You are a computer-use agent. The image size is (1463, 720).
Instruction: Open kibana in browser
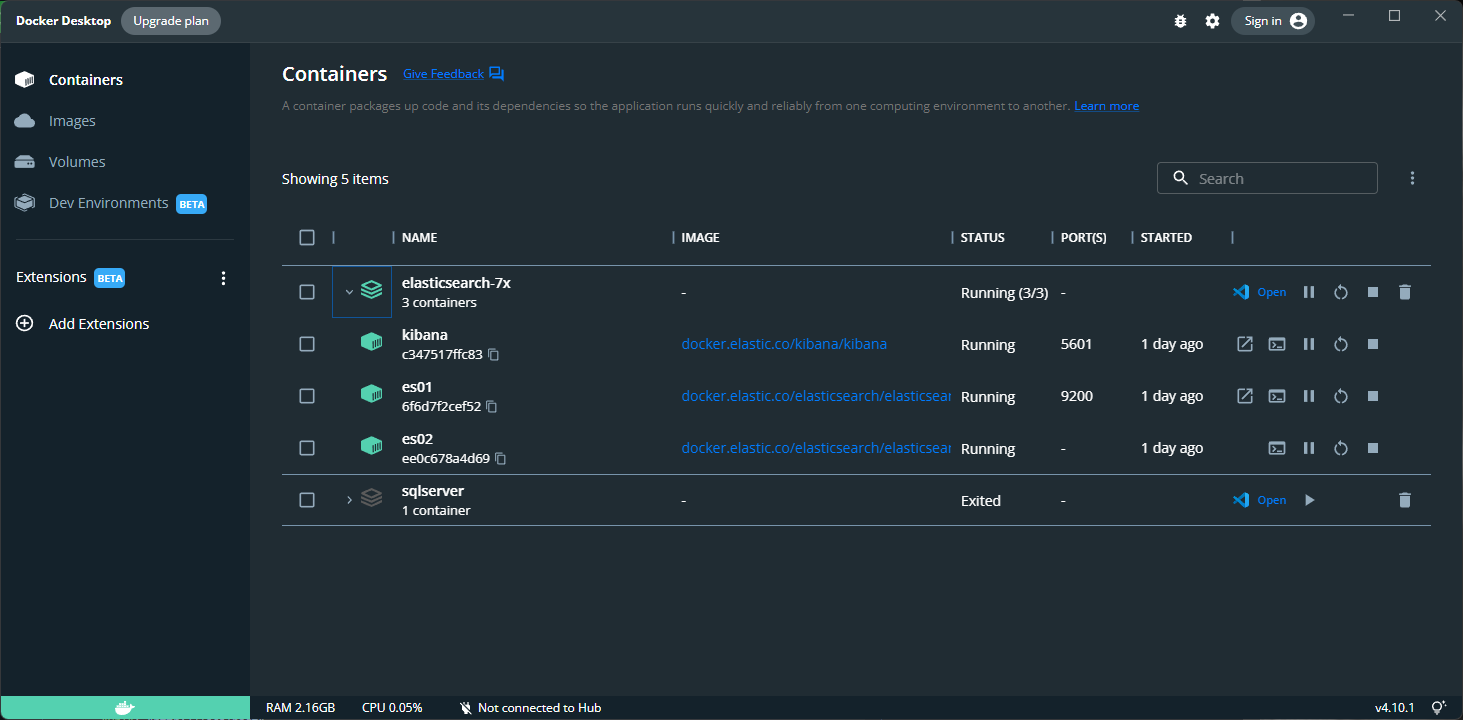1245,344
